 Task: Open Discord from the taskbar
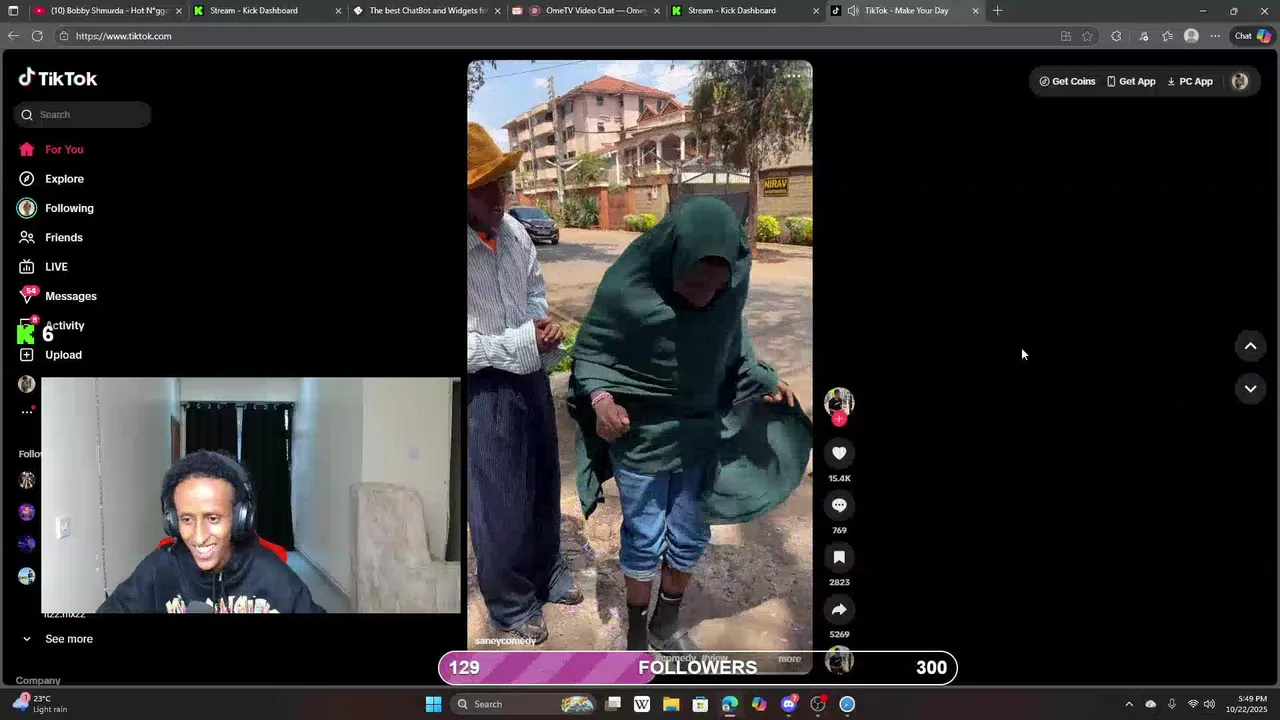pos(789,704)
